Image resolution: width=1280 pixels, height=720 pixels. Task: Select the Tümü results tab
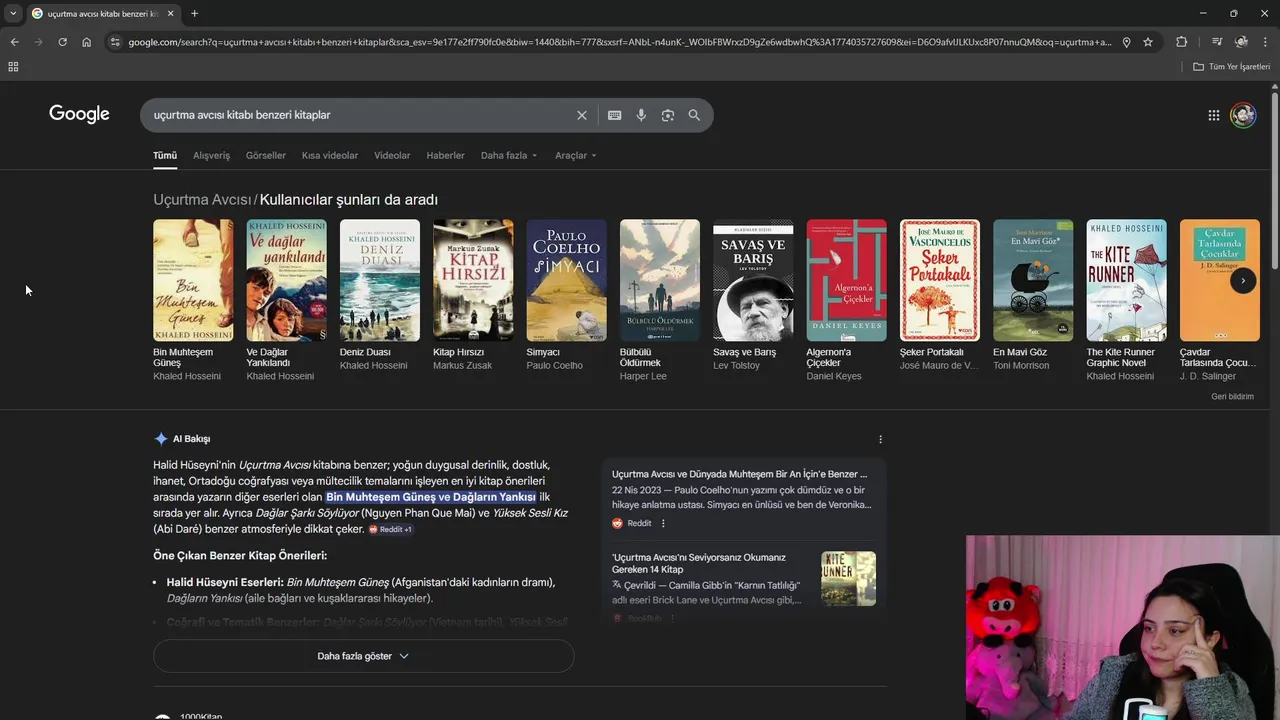click(164, 156)
